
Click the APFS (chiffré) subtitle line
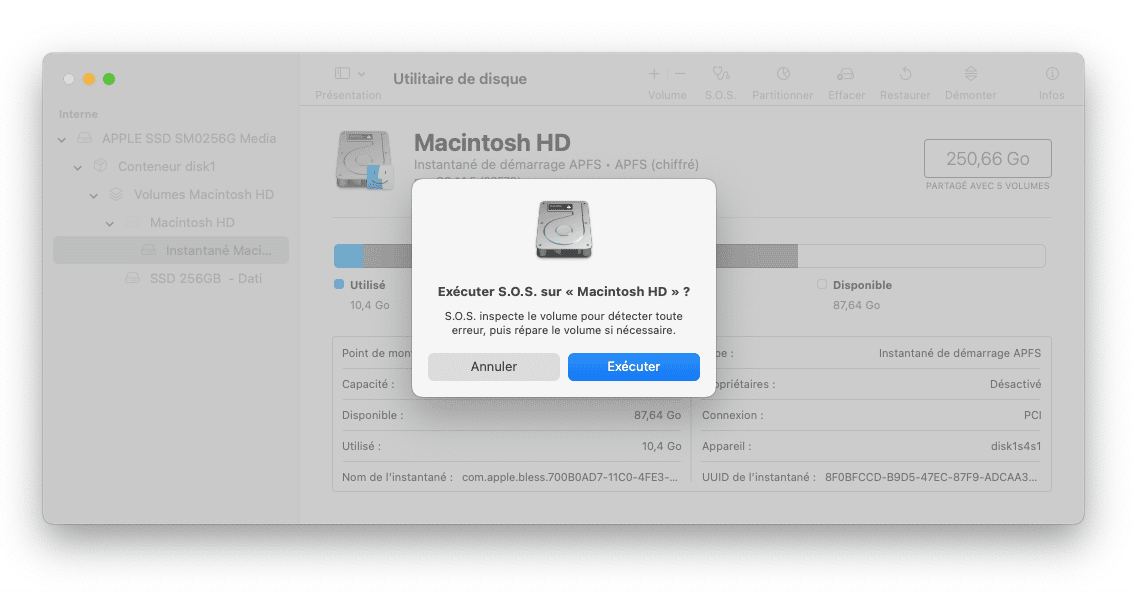pos(556,164)
